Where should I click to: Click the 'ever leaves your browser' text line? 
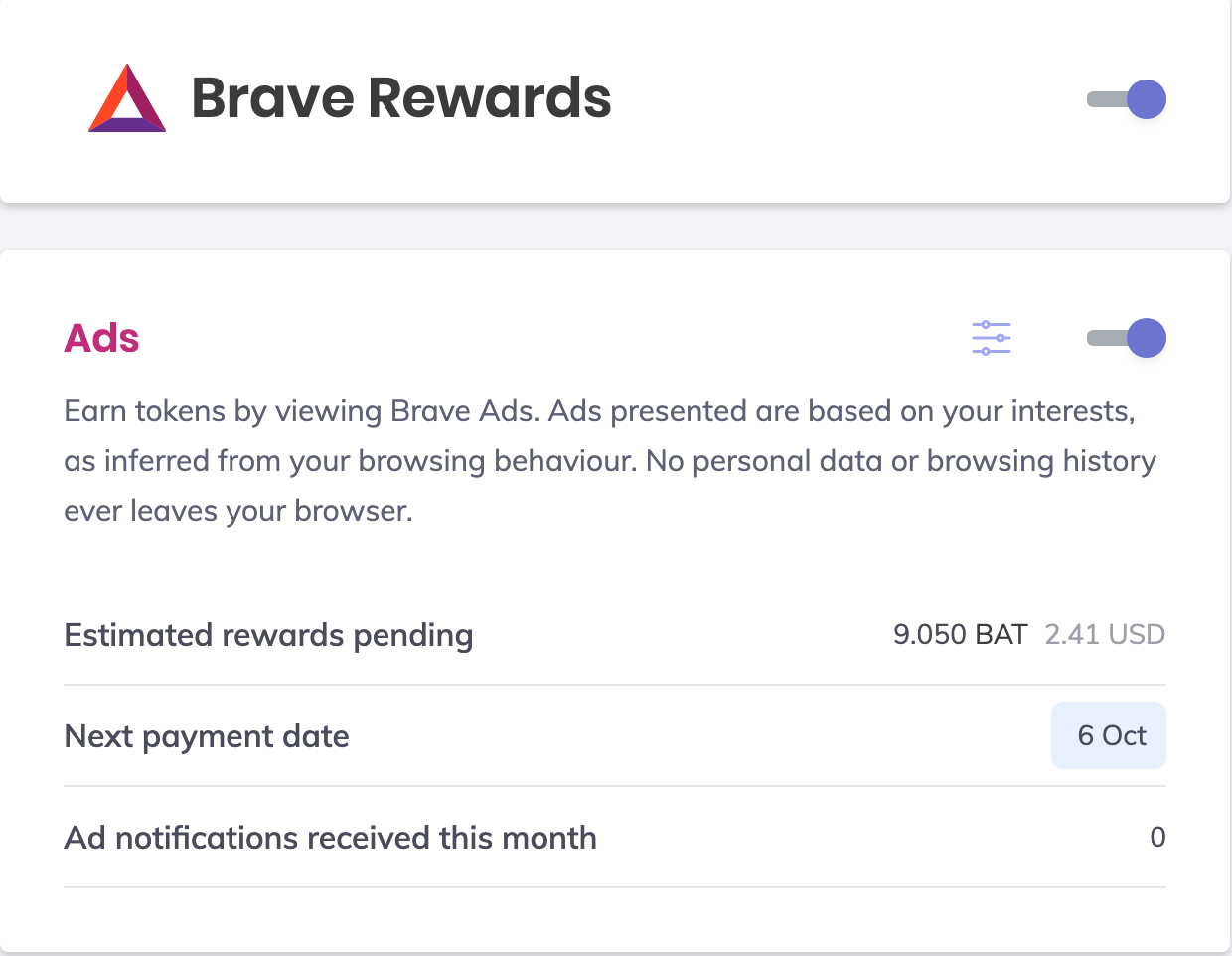[x=238, y=511]
